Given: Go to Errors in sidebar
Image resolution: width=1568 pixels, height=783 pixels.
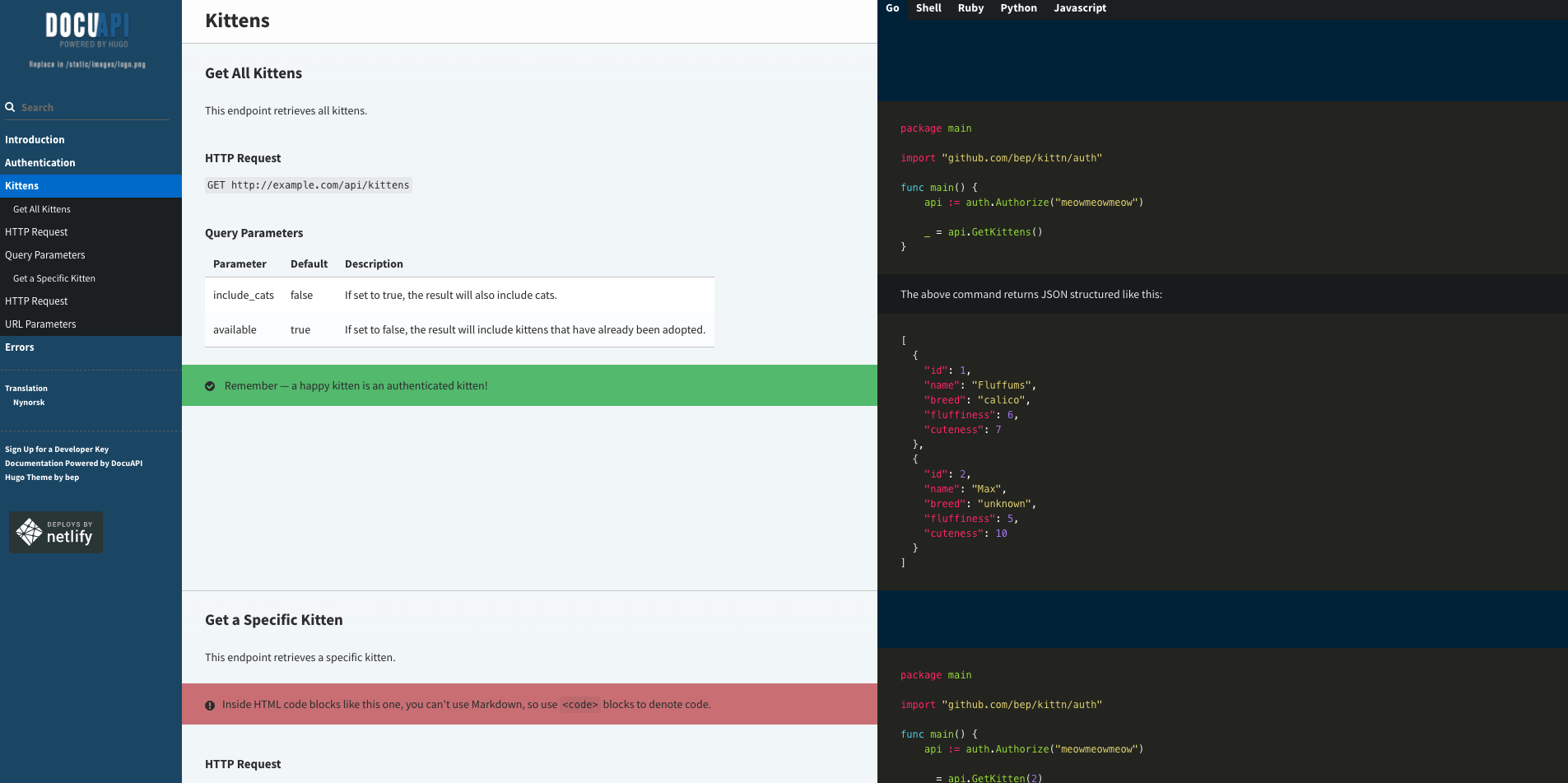Looking at the screenshot, I should (91, 347).
